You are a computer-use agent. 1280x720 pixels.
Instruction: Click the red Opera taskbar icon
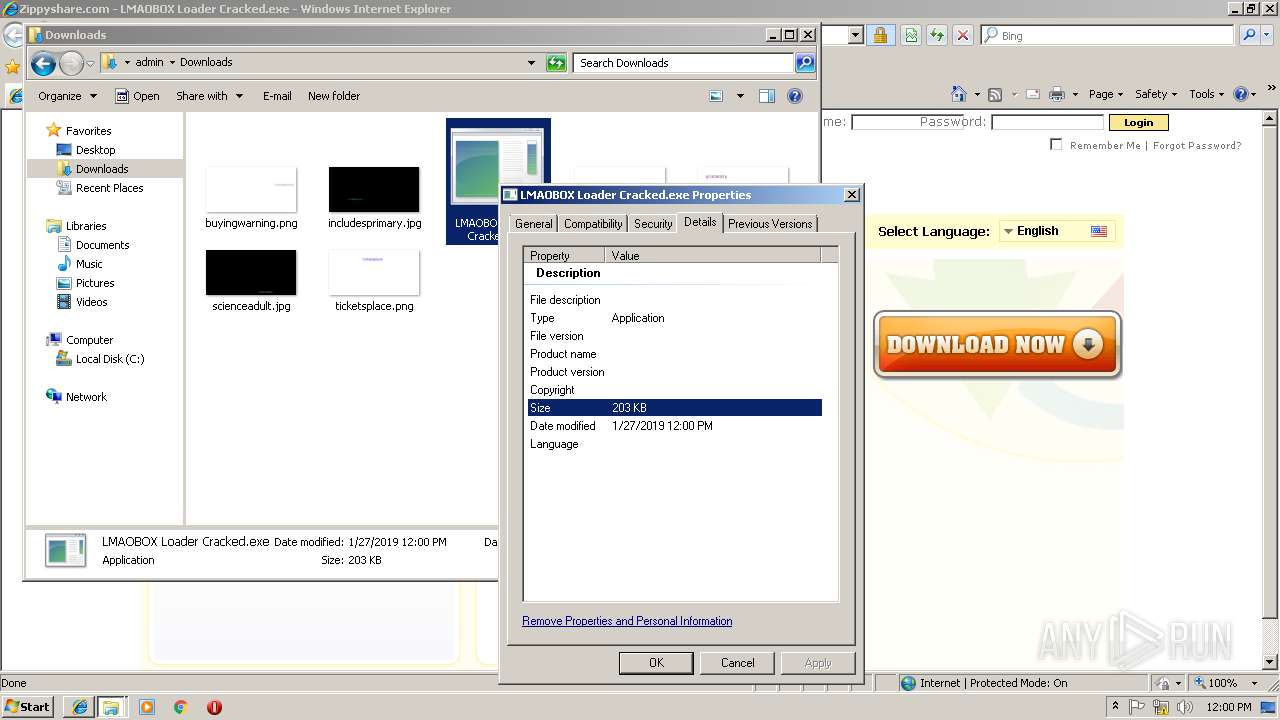(214, 707)
